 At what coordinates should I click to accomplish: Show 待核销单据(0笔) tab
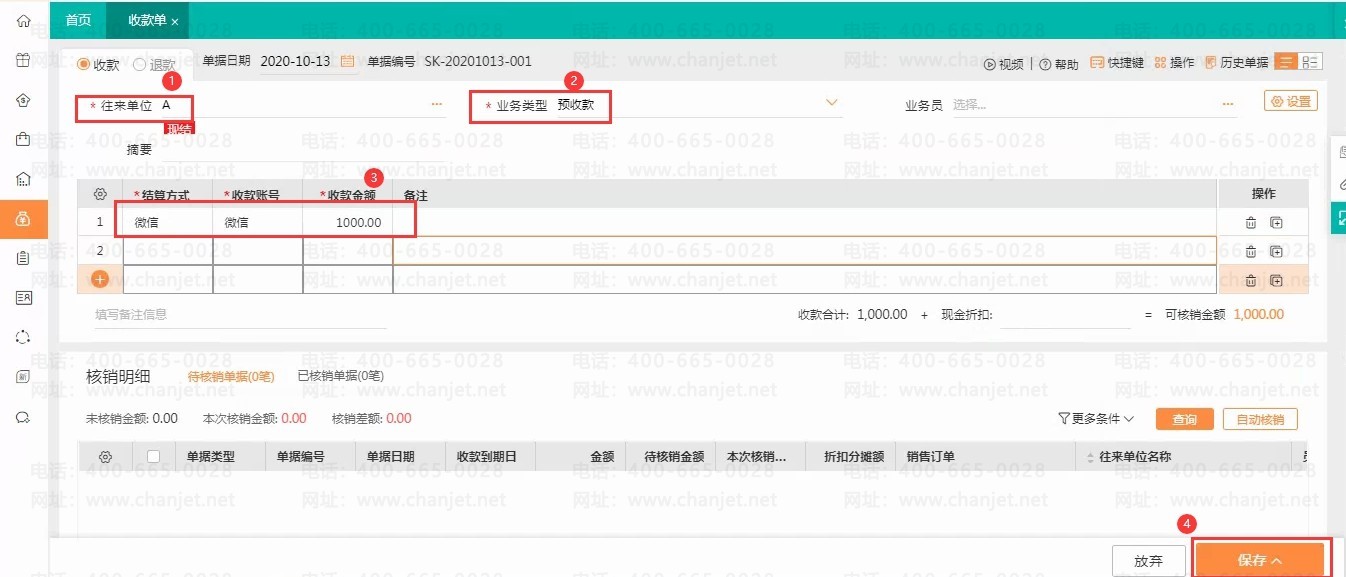click(231, 377)
